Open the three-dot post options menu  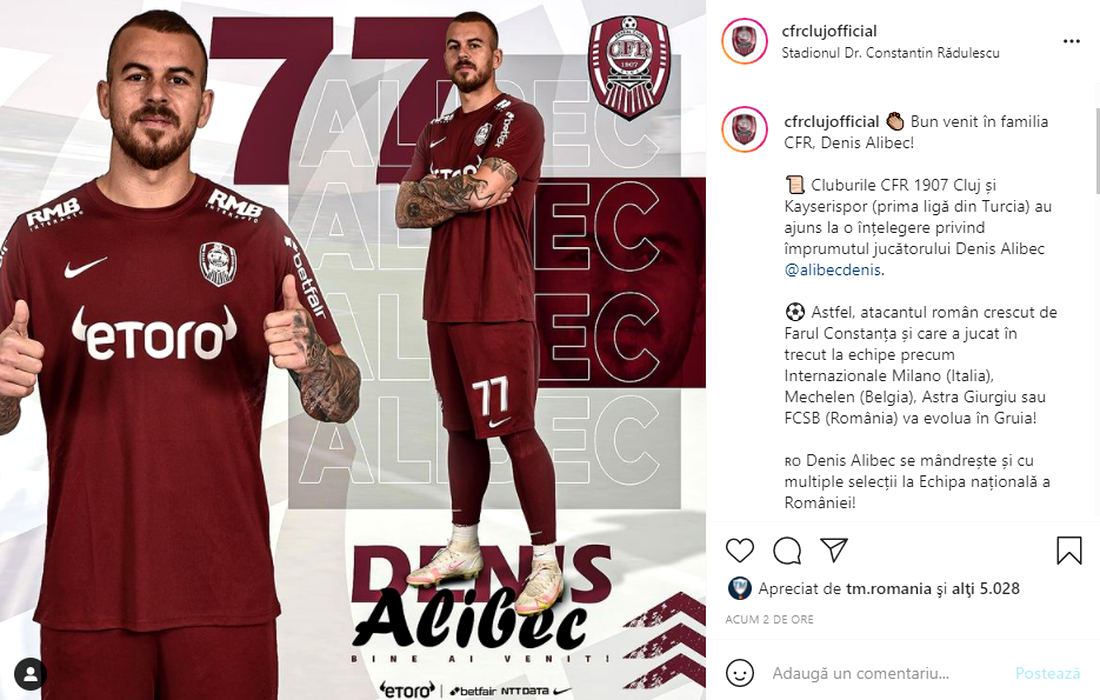click(x=1071, y=41)
